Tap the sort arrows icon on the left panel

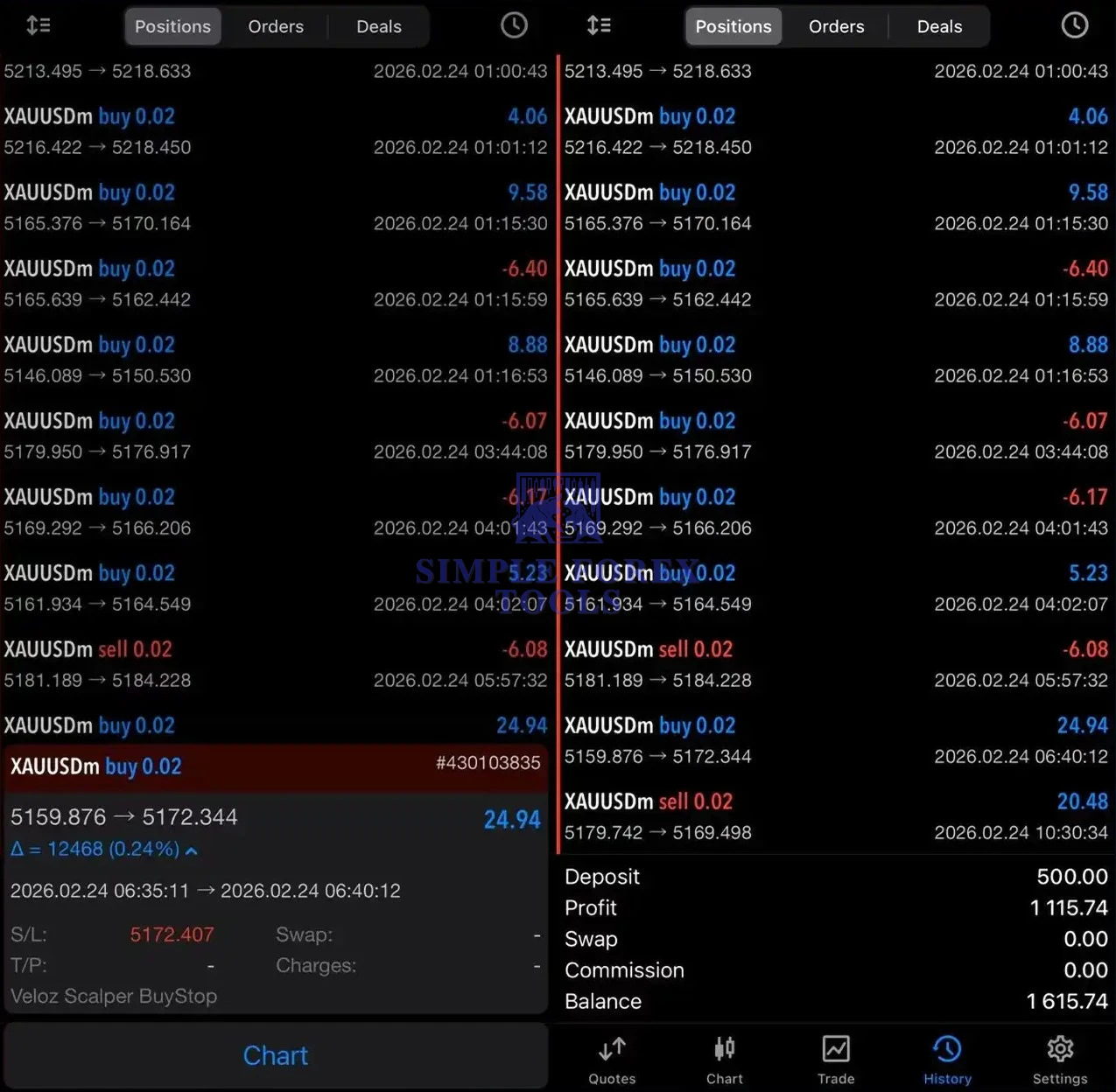(x=39, y=25)
